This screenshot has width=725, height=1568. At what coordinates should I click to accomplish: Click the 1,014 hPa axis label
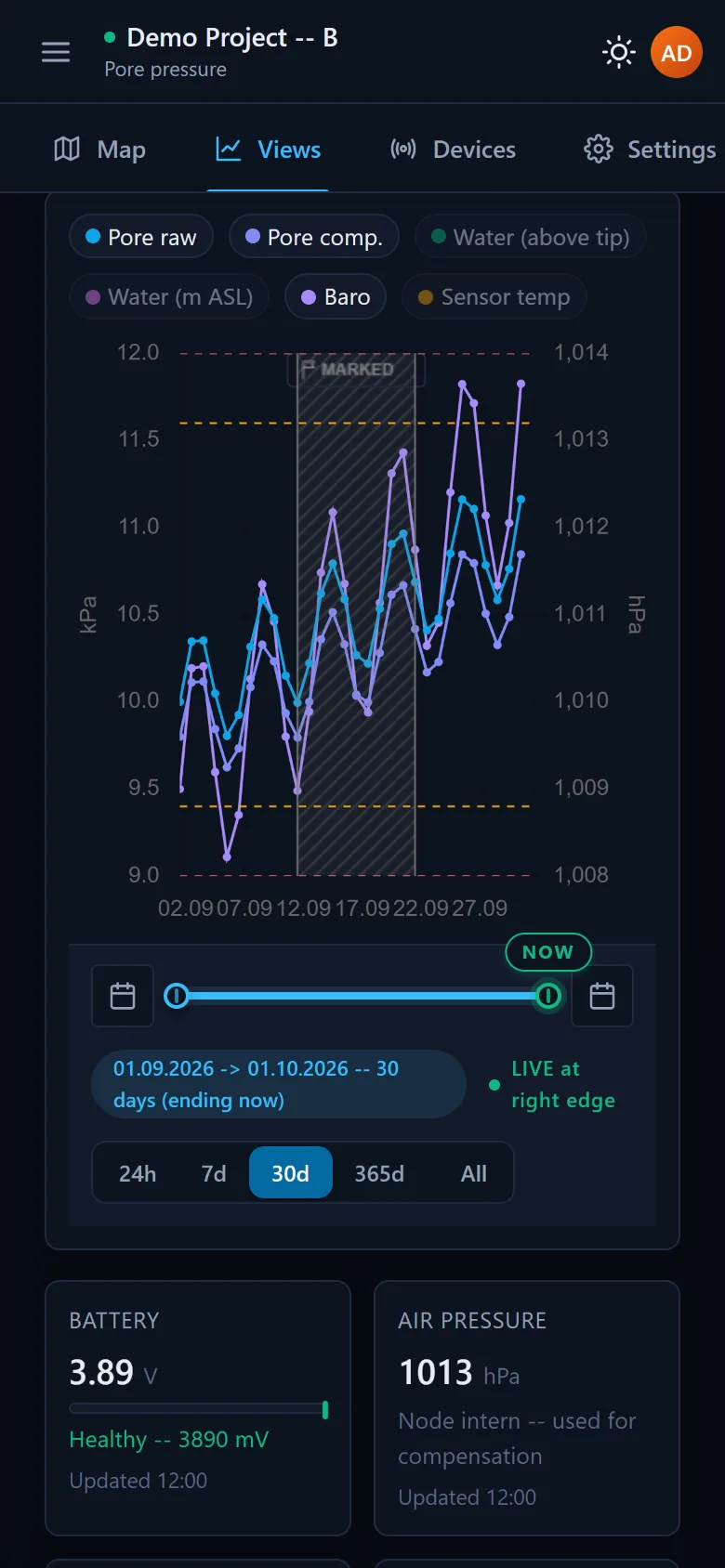[x=581, y=352]
